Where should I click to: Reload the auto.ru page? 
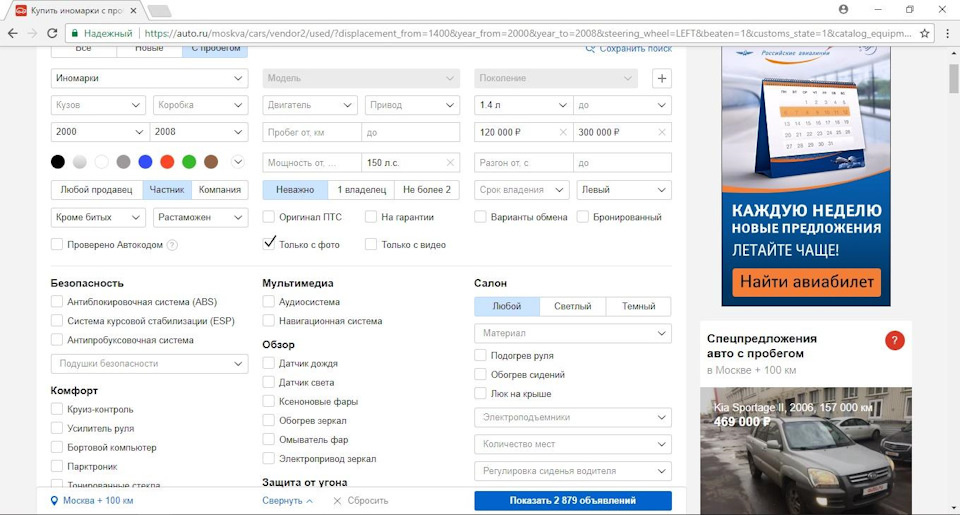coord(52,34)
